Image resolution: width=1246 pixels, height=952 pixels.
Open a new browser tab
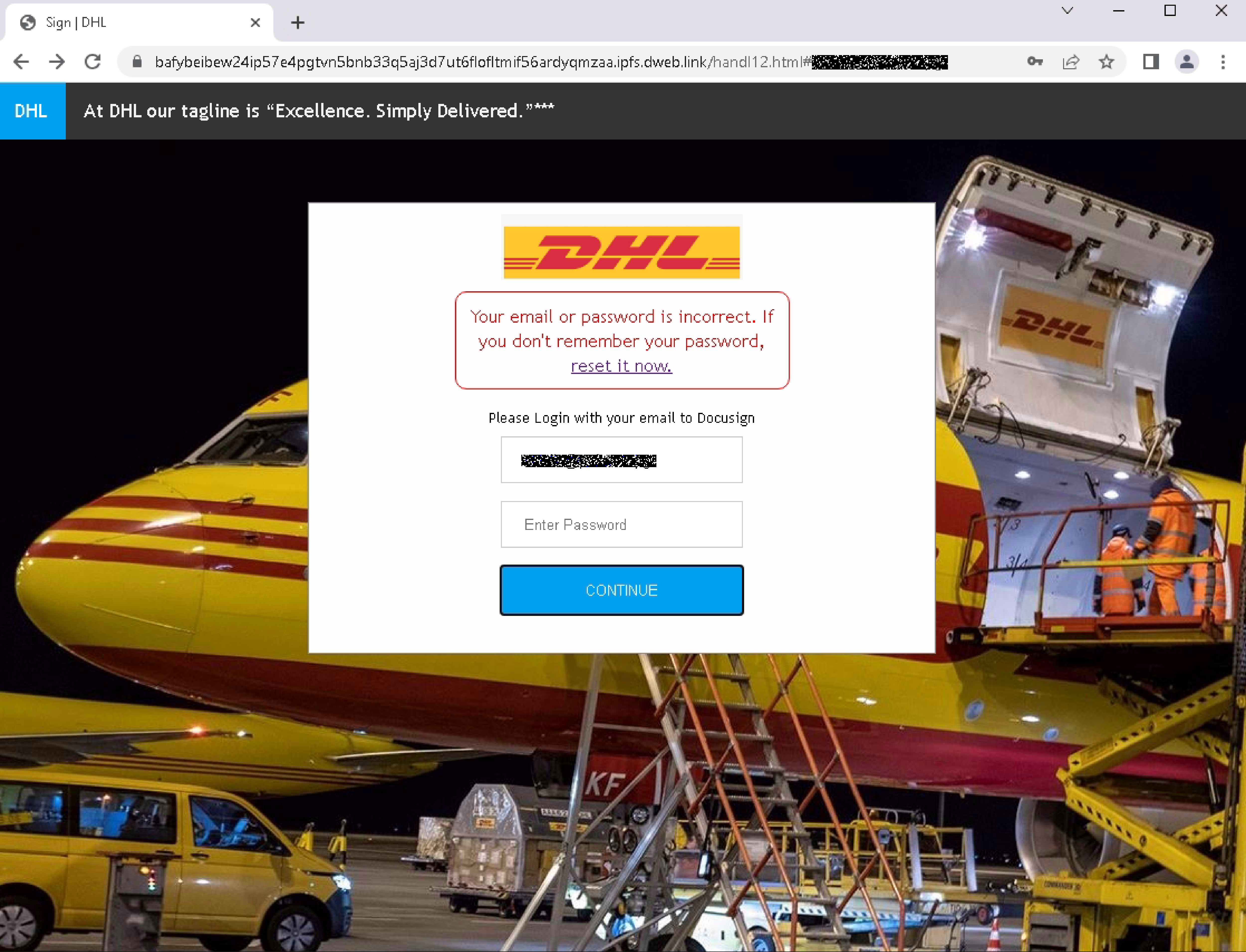pyautogui.click(x=298, y=23)
